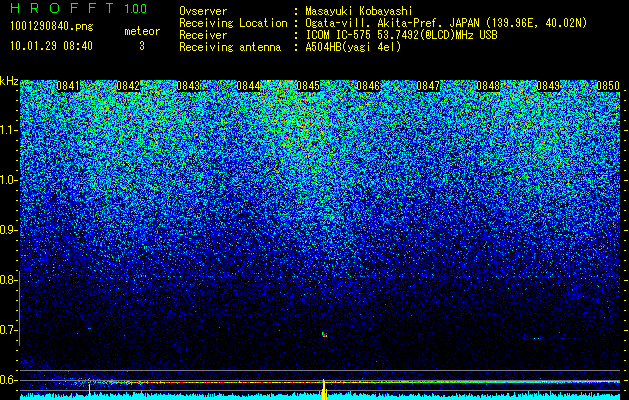Viewport: 629px width, 400px height.
Task: Click the 1.0 kHz axis label
Action: click(8, 180)
